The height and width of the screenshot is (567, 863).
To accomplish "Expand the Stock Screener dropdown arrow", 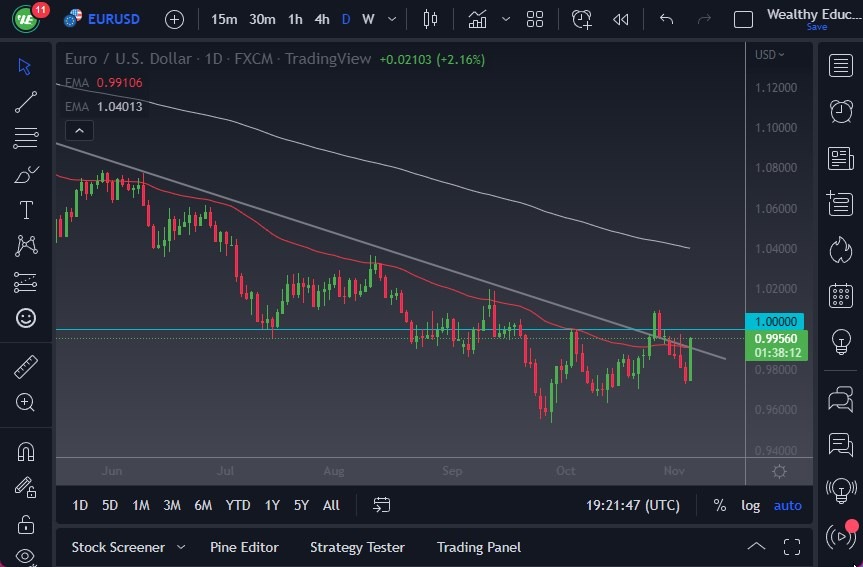I will tap(181, 547).
